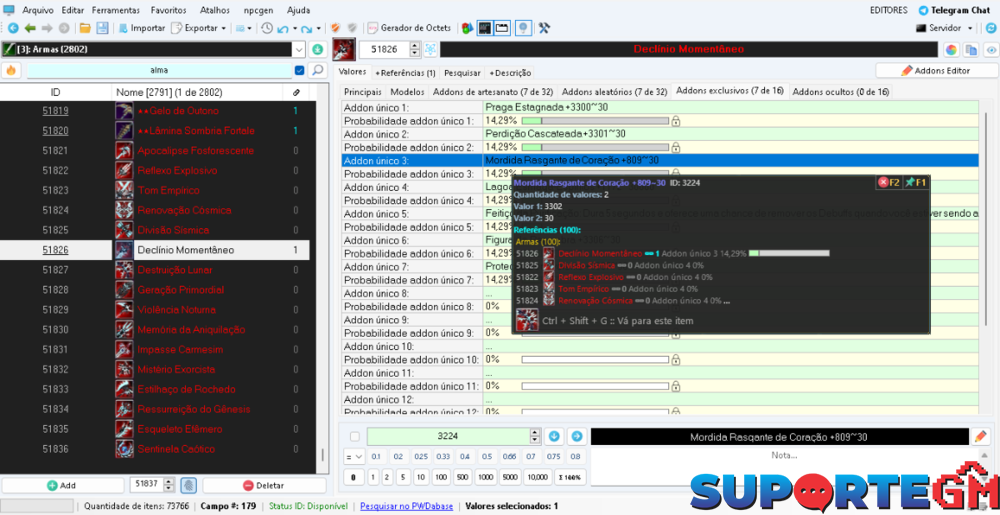Viewport: 1000px width, 515px height.
Task: Toggle the blue checkbox beside search field
Action: point(299,70)
